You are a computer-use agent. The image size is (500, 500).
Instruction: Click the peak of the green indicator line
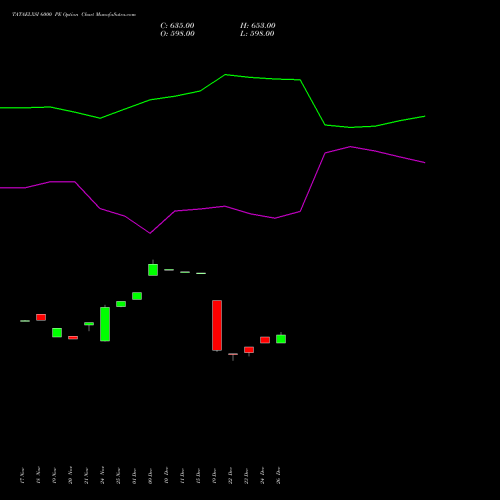coord(225,75)
